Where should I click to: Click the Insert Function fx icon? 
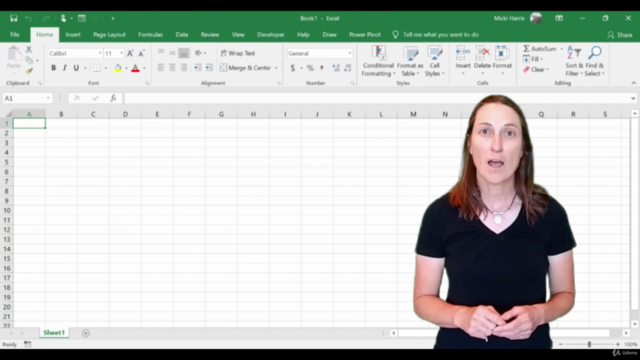pyautogui.click(x=113, y=98)
